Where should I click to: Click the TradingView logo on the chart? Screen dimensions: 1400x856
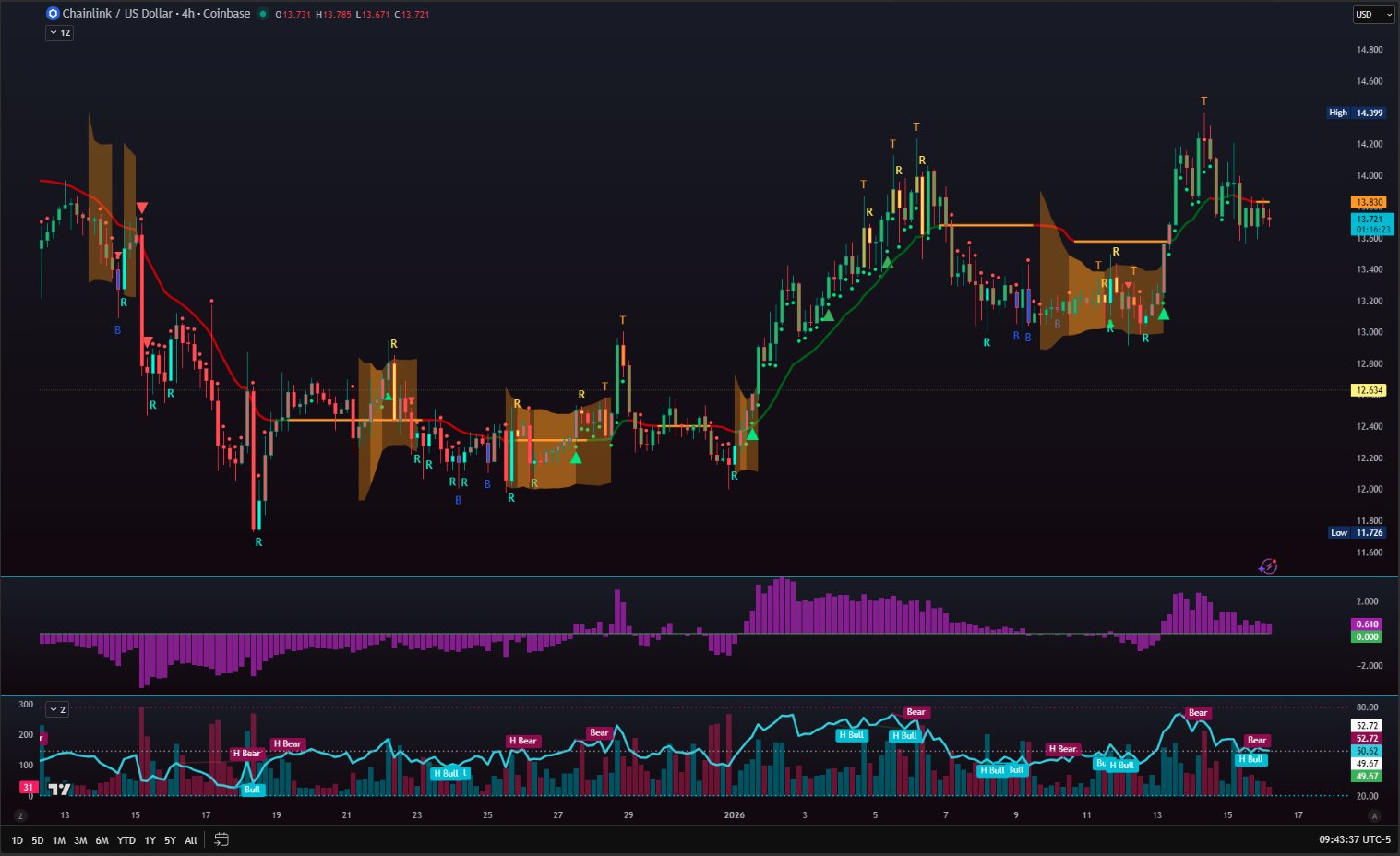coord(59,789)
